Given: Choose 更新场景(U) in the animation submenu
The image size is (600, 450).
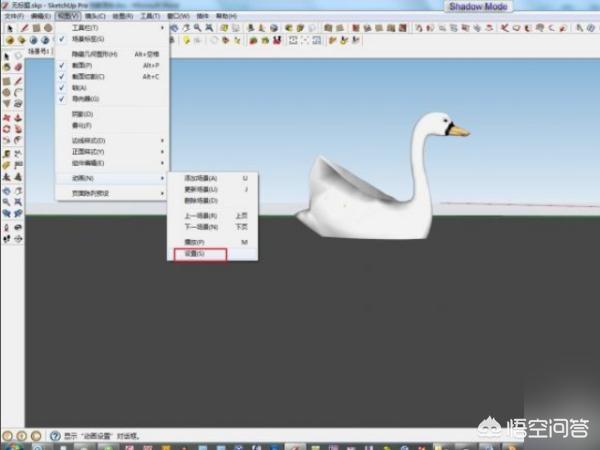Looking at the screenshot, I should click(213, 189).
